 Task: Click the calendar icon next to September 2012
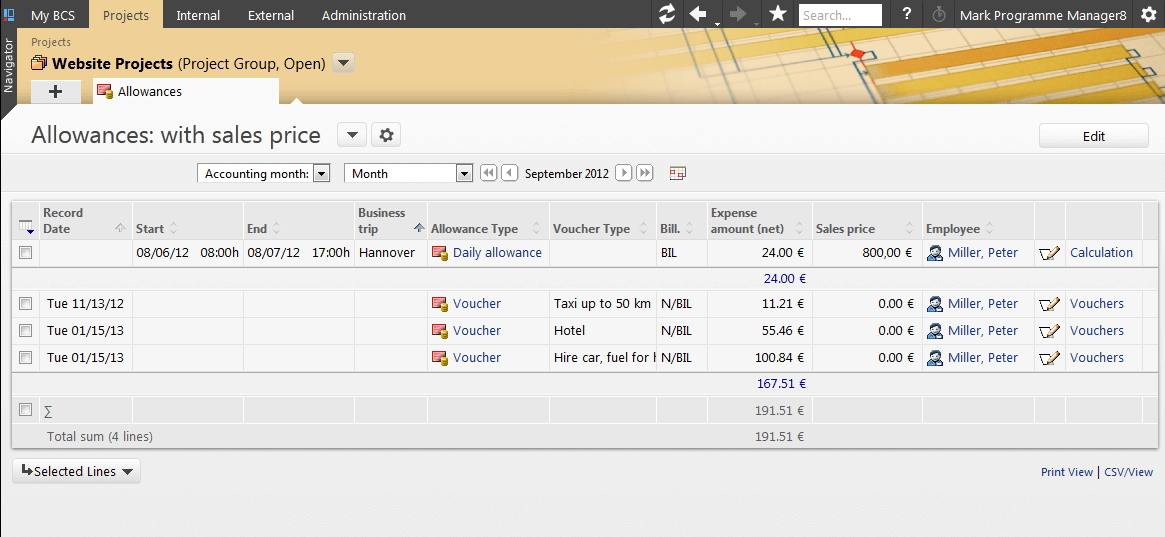point(677,173)
